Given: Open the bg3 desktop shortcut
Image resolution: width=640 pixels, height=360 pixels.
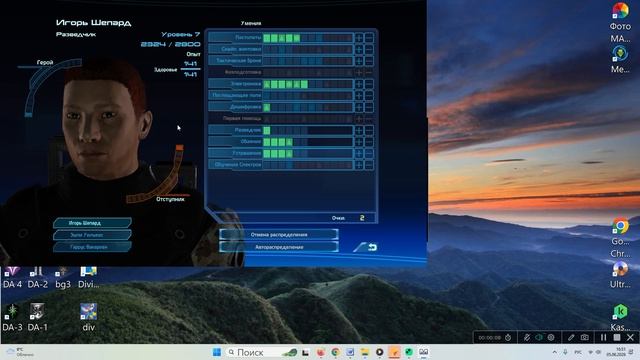Looking at the screenshot, I should pos(63,278).
